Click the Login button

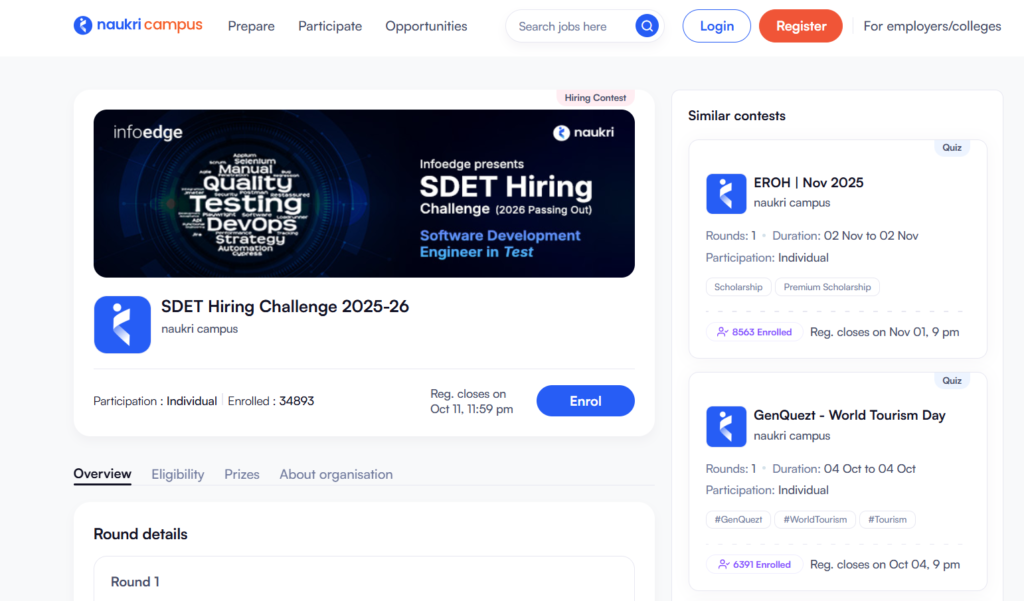(716, 26)
